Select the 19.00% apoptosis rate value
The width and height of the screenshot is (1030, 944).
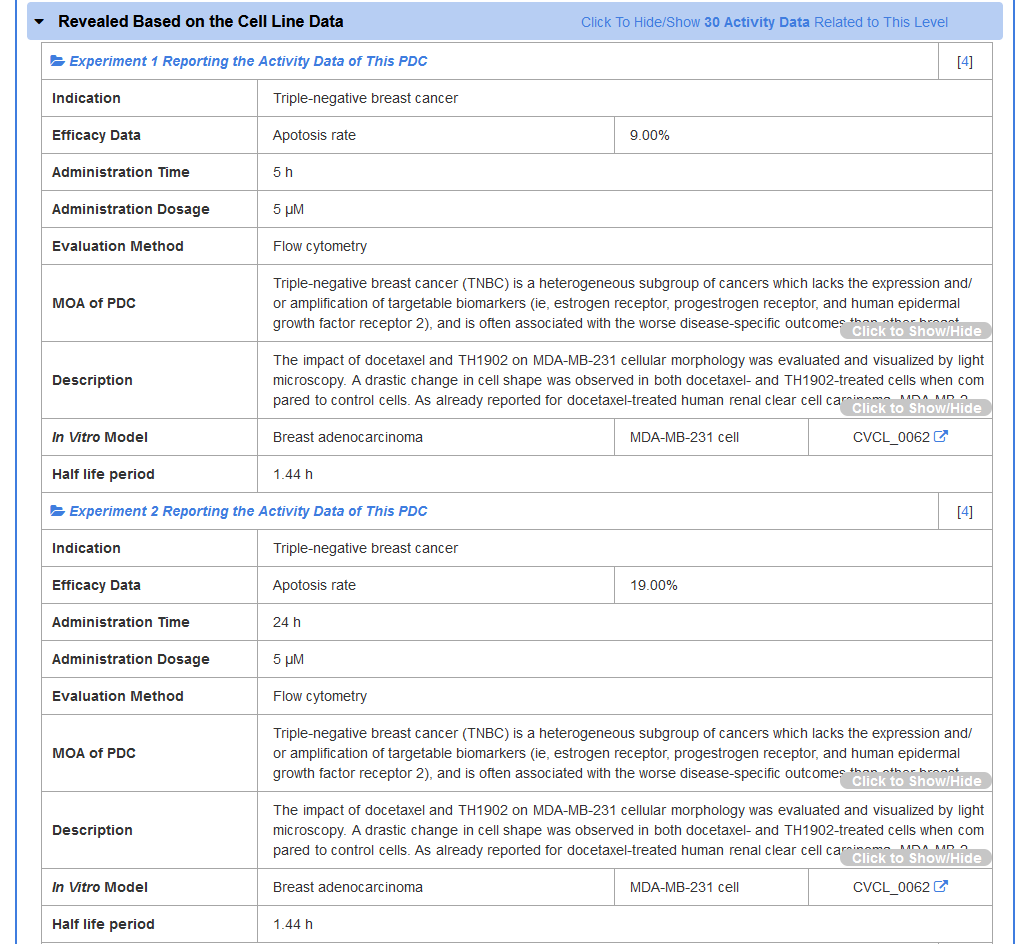click(x=653, y=585)
